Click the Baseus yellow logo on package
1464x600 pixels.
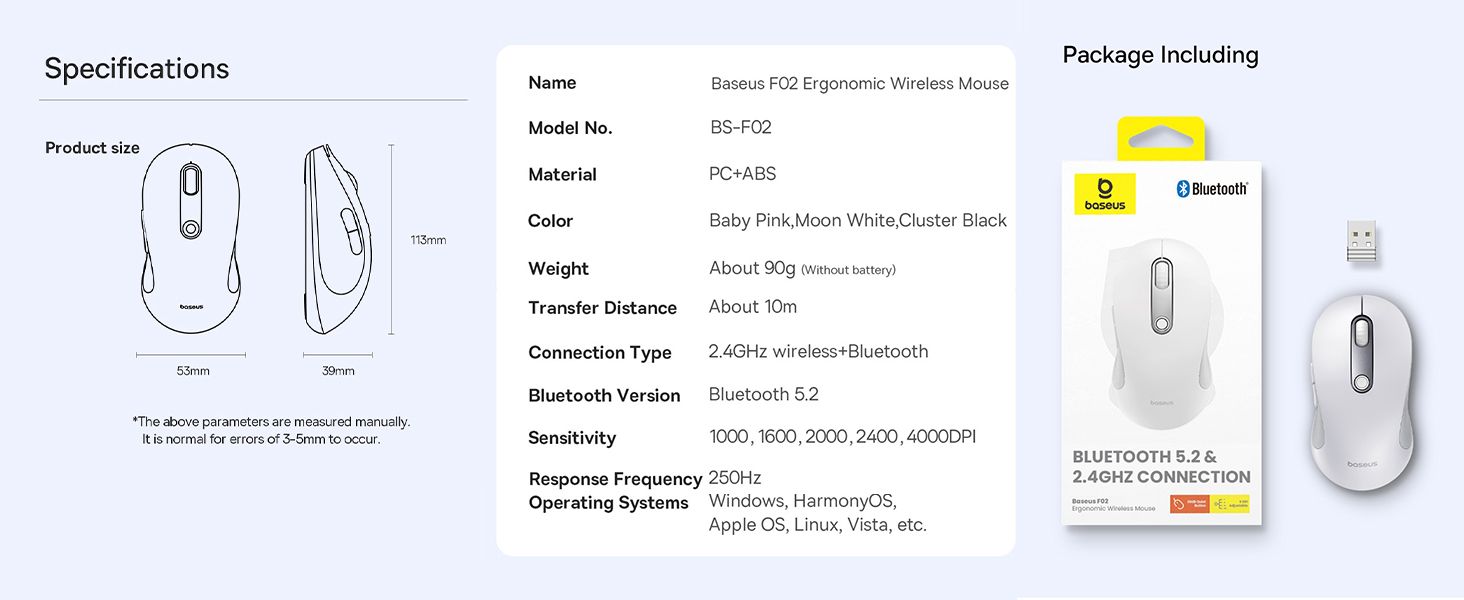click(1105, 193)
